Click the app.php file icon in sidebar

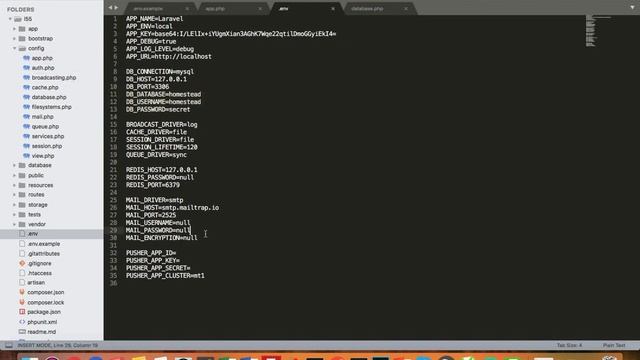click(27, 58)
